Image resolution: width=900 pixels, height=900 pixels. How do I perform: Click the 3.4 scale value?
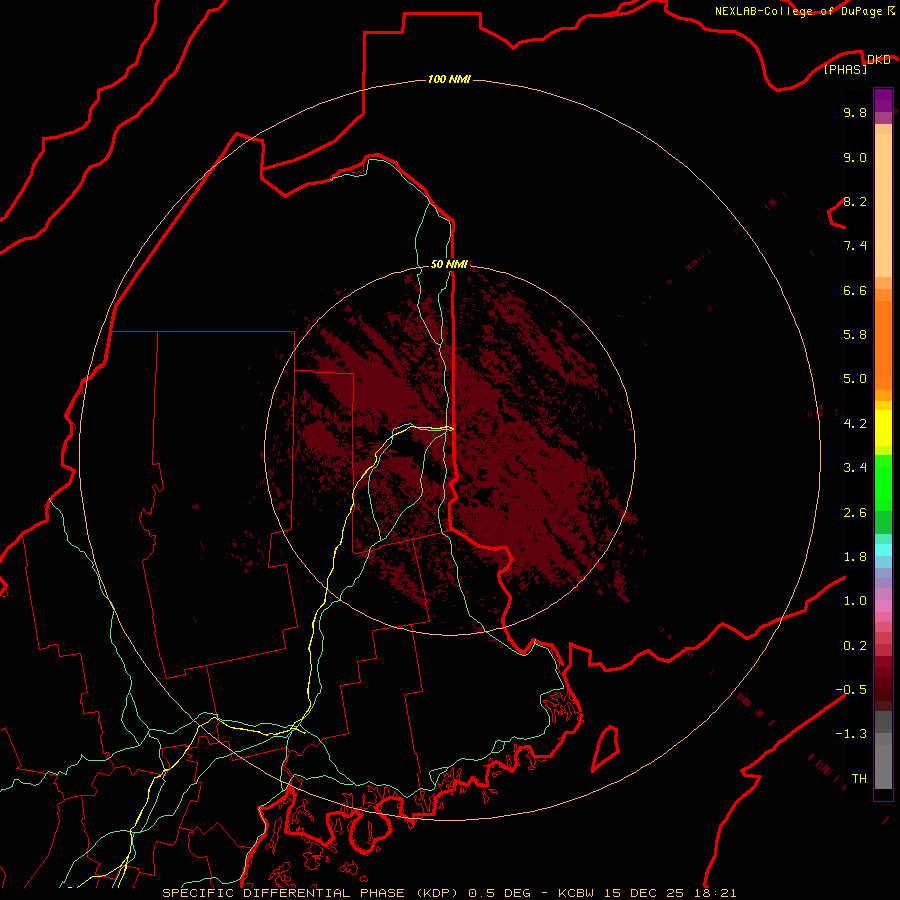[855, 468]
